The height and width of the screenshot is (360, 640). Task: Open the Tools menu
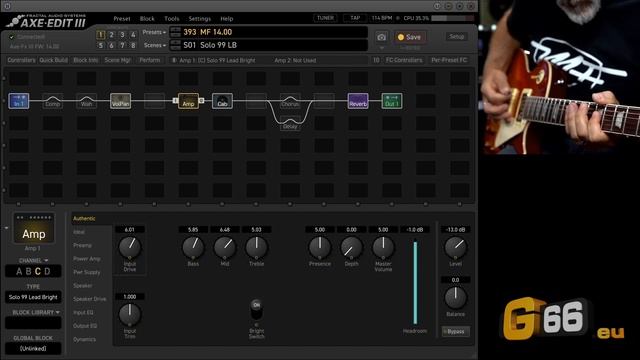(x=171, y=19)
